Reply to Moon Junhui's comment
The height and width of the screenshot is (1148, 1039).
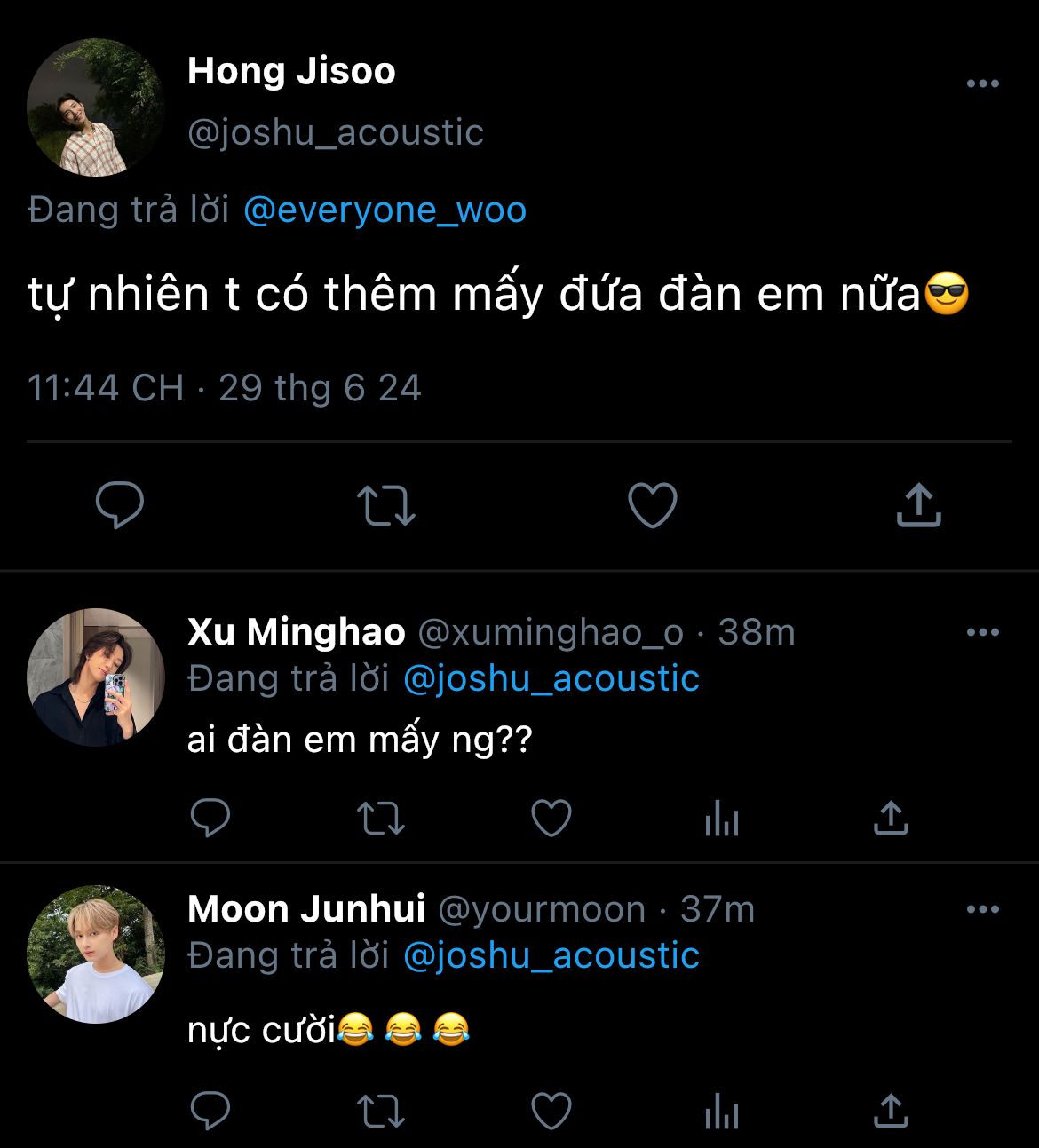210,1110
